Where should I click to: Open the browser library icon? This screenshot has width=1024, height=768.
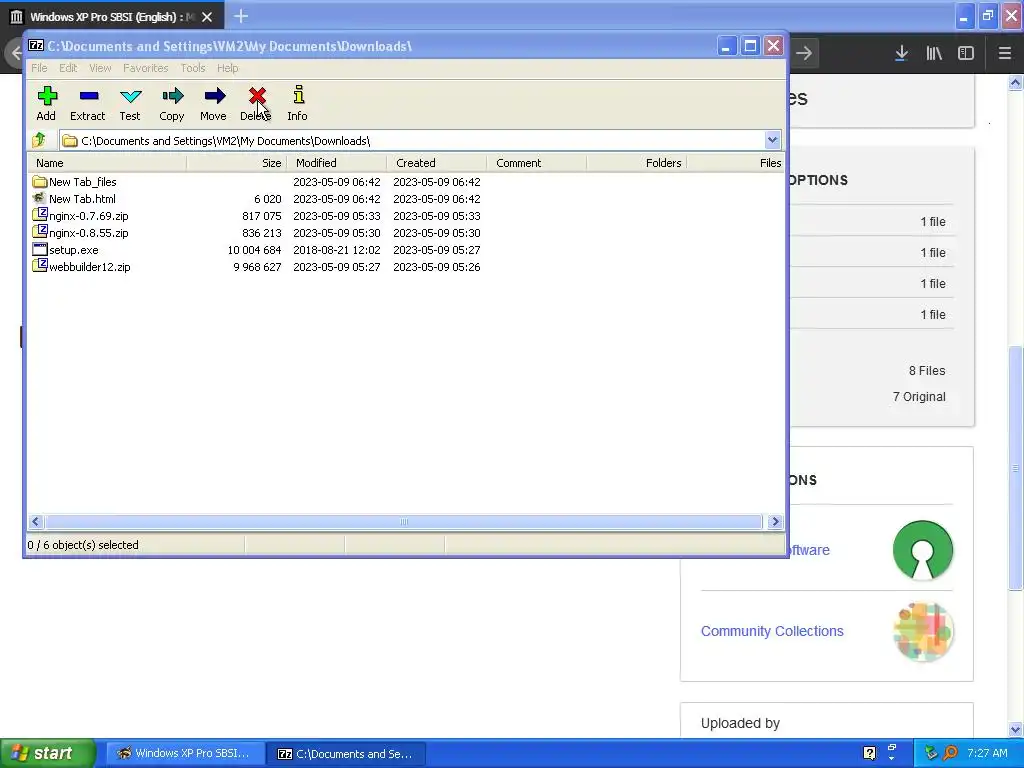pyautogui.click(x=934, y=53)
